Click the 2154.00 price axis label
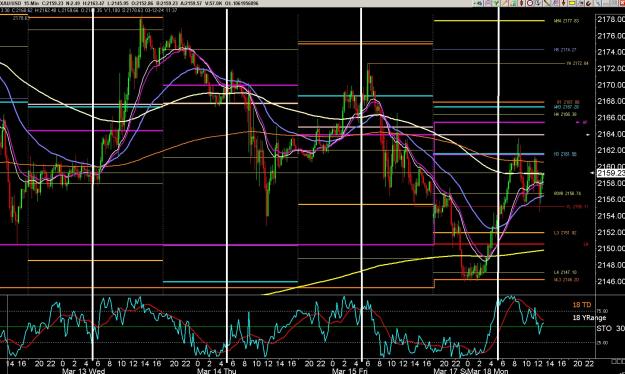The image size is (625, 374). click(610, 216)
